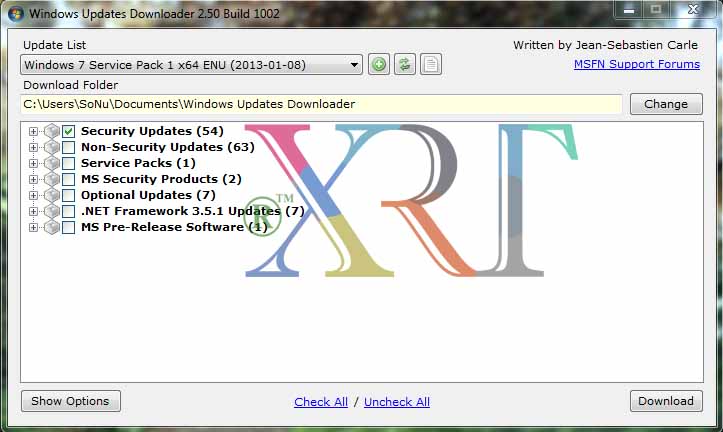Close the Windows Updates Downloader window
Viewport: 723px width, 432px height.
coord(693,10)
